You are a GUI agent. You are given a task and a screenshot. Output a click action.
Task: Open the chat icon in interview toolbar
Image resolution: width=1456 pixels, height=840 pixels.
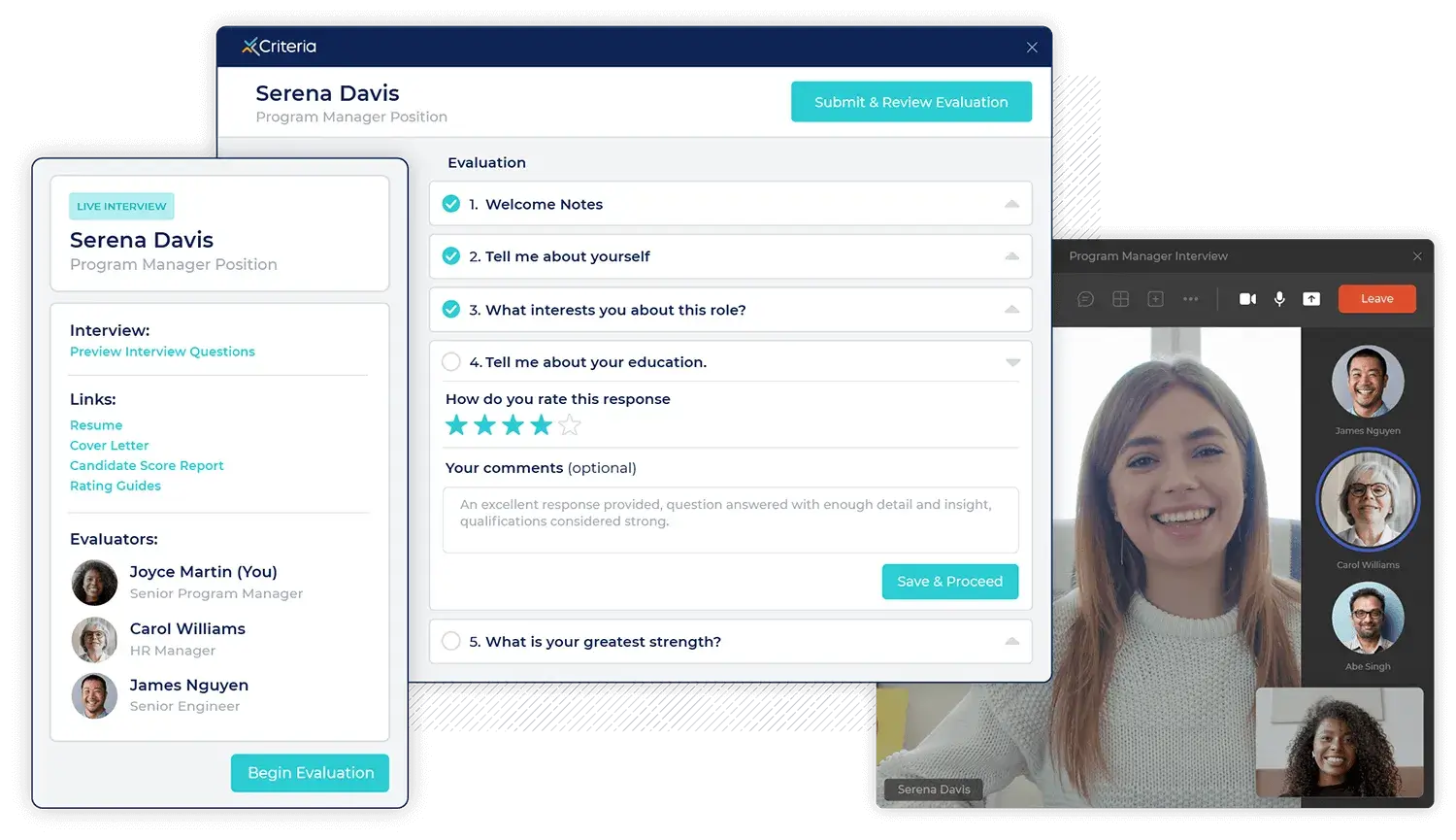(1085, 299)
